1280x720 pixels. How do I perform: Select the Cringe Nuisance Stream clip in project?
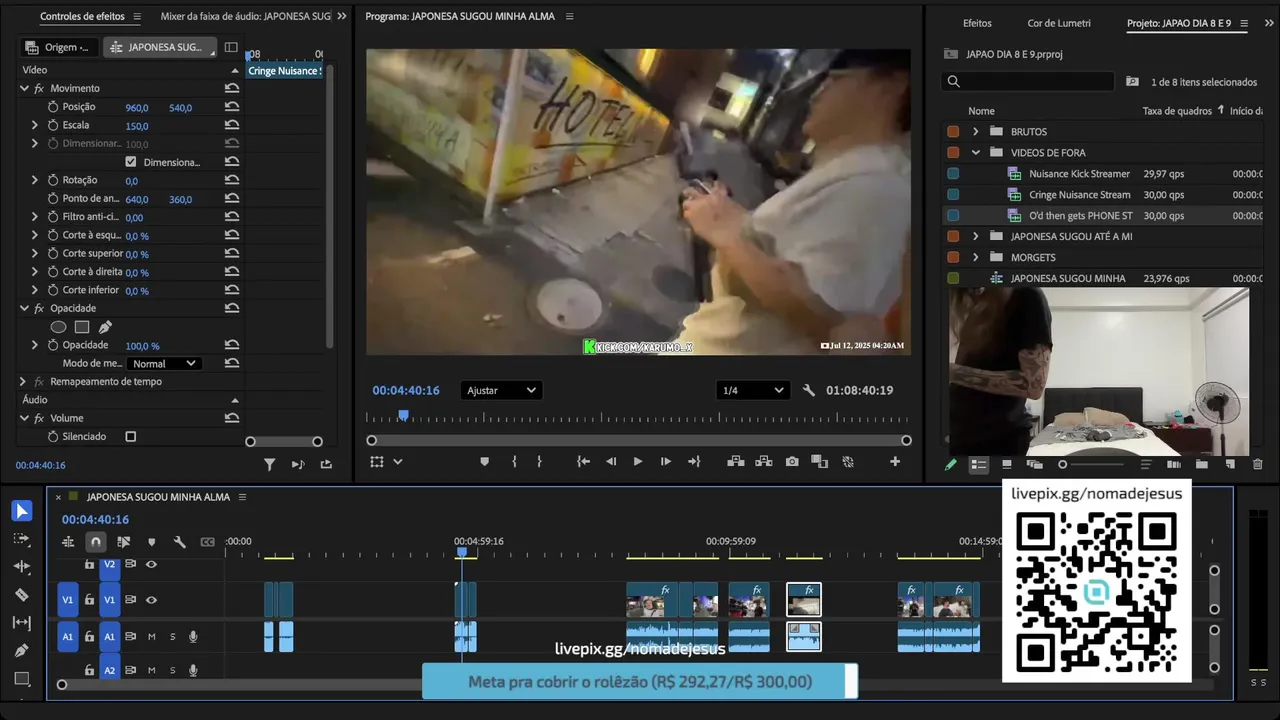pos(1079,195)
